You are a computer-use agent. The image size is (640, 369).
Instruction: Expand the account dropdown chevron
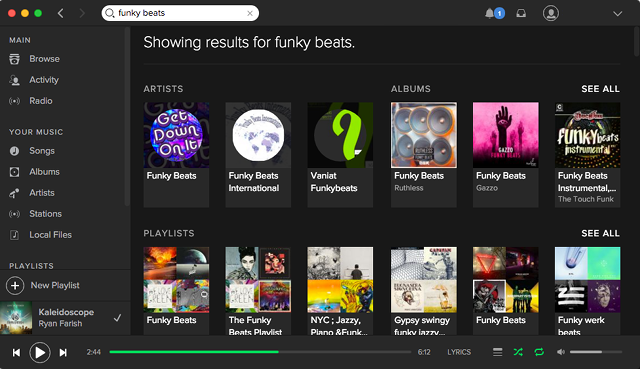(618, 14)
